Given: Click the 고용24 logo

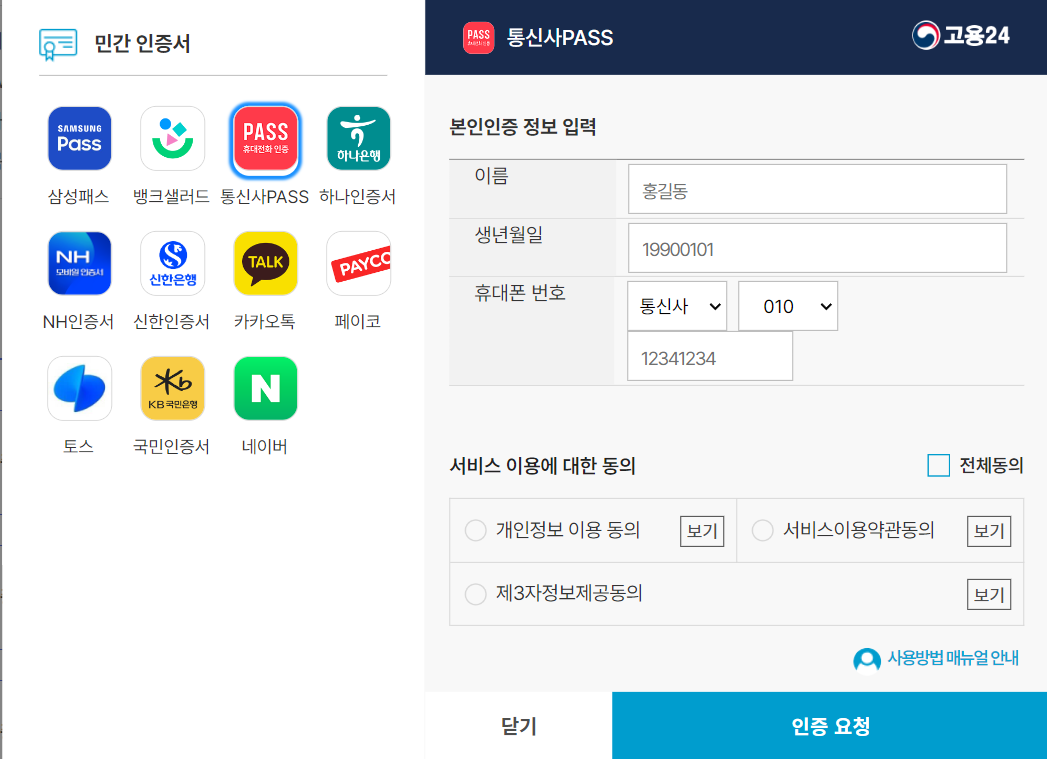Looking at the screenshot, I should coord(961,35).
